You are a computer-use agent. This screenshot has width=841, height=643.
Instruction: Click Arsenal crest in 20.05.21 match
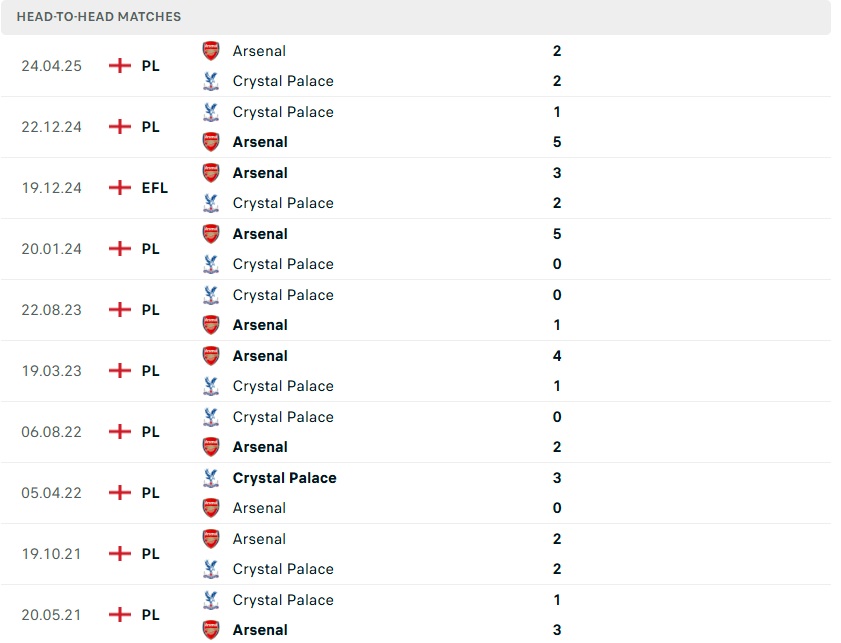tap(211, 630)
